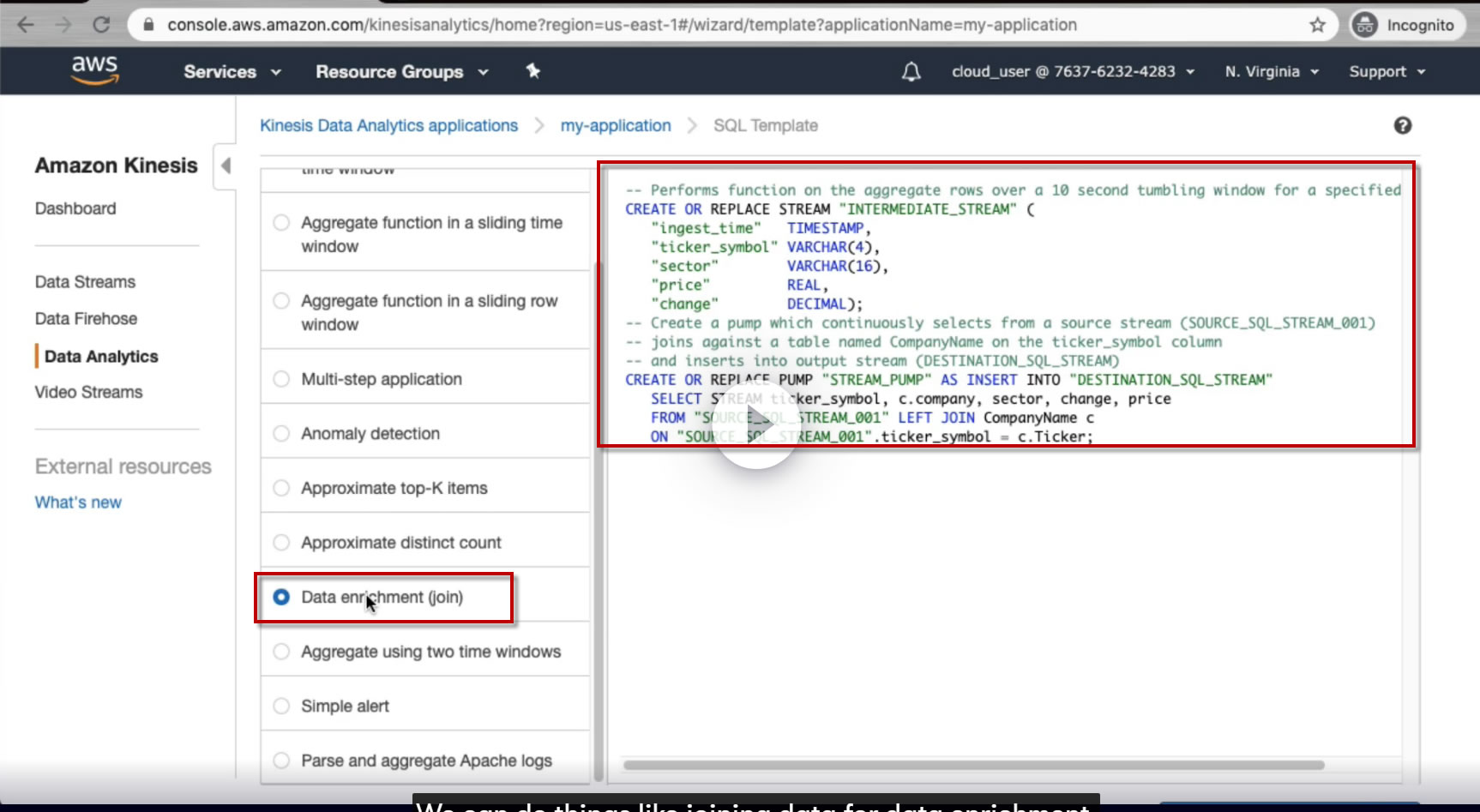Click the help question mark icon
The image size is (1480, 812).
click(x=1402, y=126)
